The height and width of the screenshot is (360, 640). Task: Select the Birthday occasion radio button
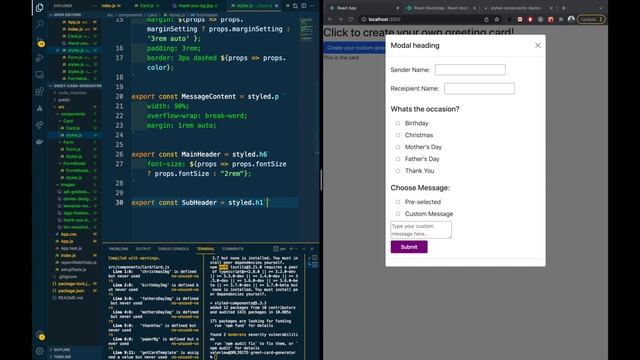(398, 123)
